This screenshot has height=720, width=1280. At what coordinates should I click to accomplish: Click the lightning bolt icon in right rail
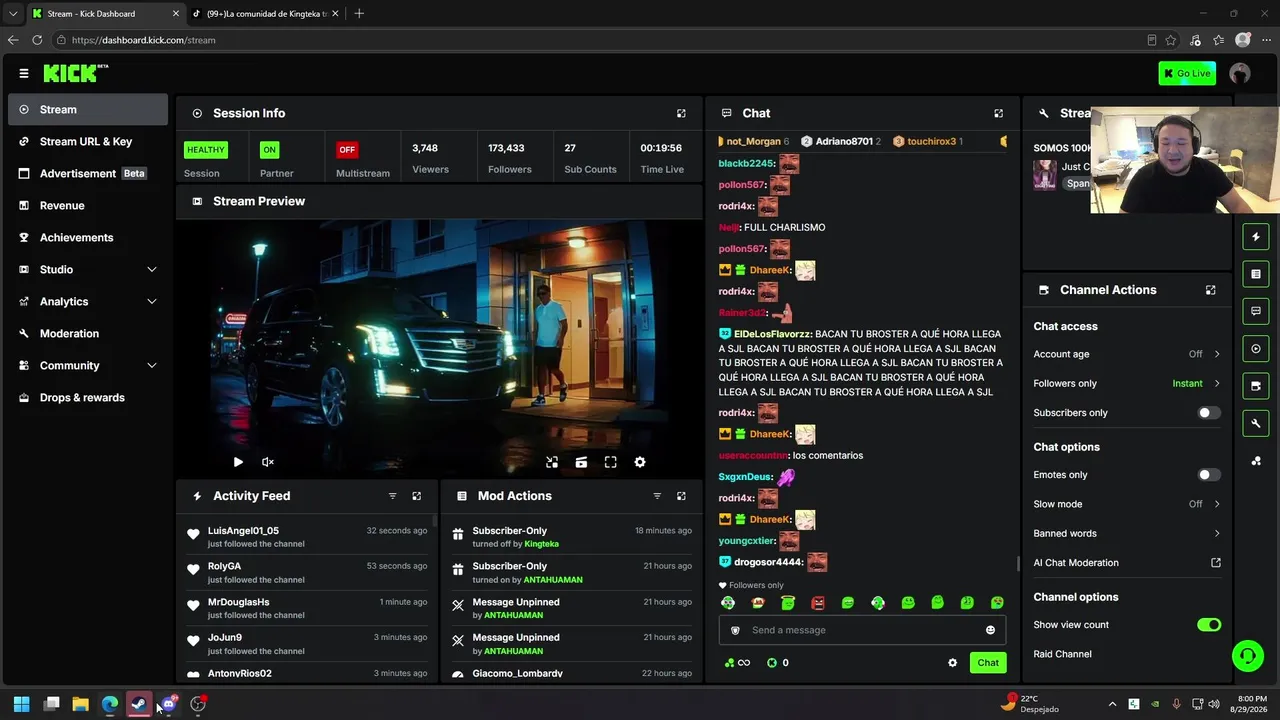point(1256,237)
